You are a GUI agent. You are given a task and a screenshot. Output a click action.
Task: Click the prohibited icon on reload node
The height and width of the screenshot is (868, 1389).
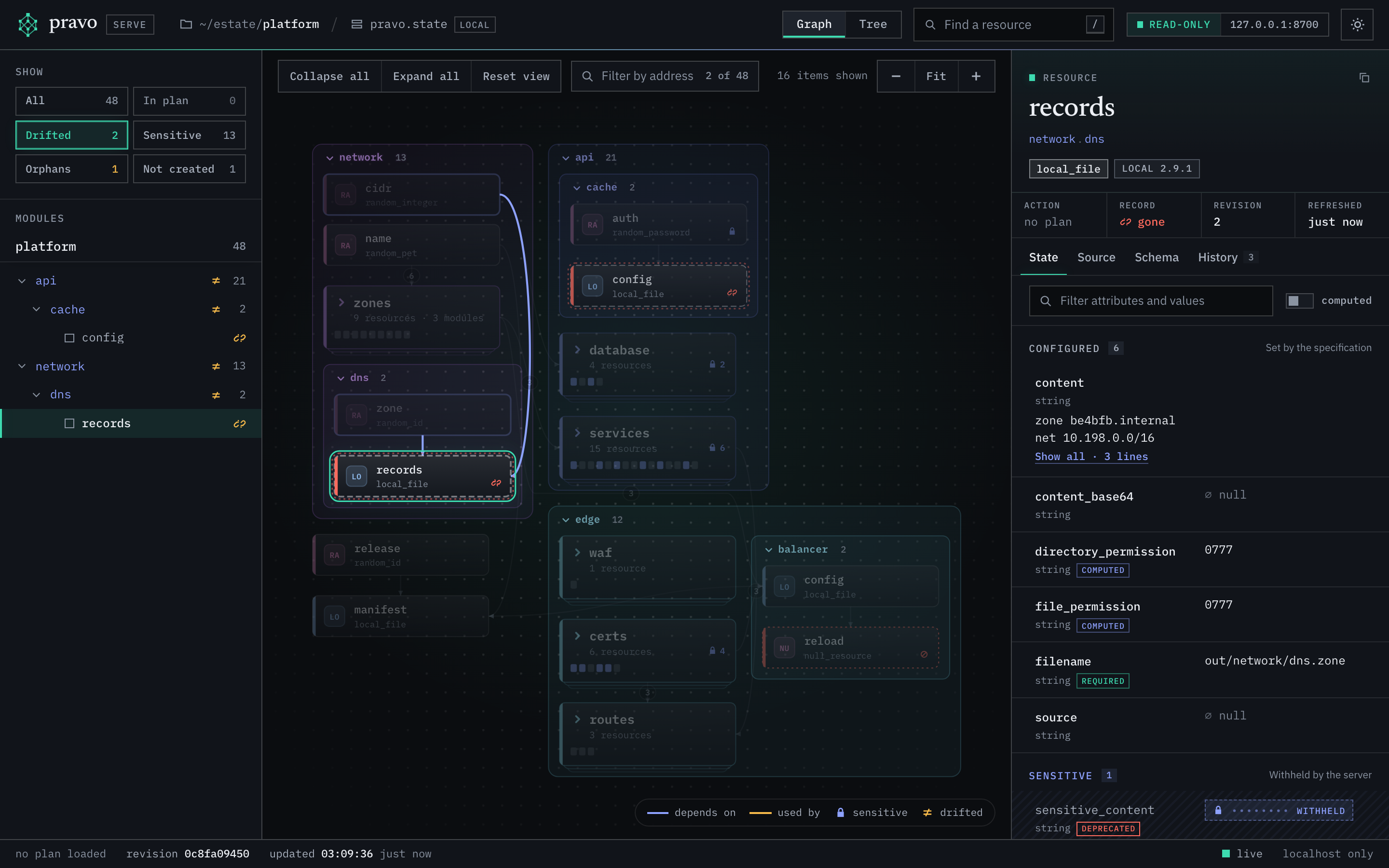(924, 654)
